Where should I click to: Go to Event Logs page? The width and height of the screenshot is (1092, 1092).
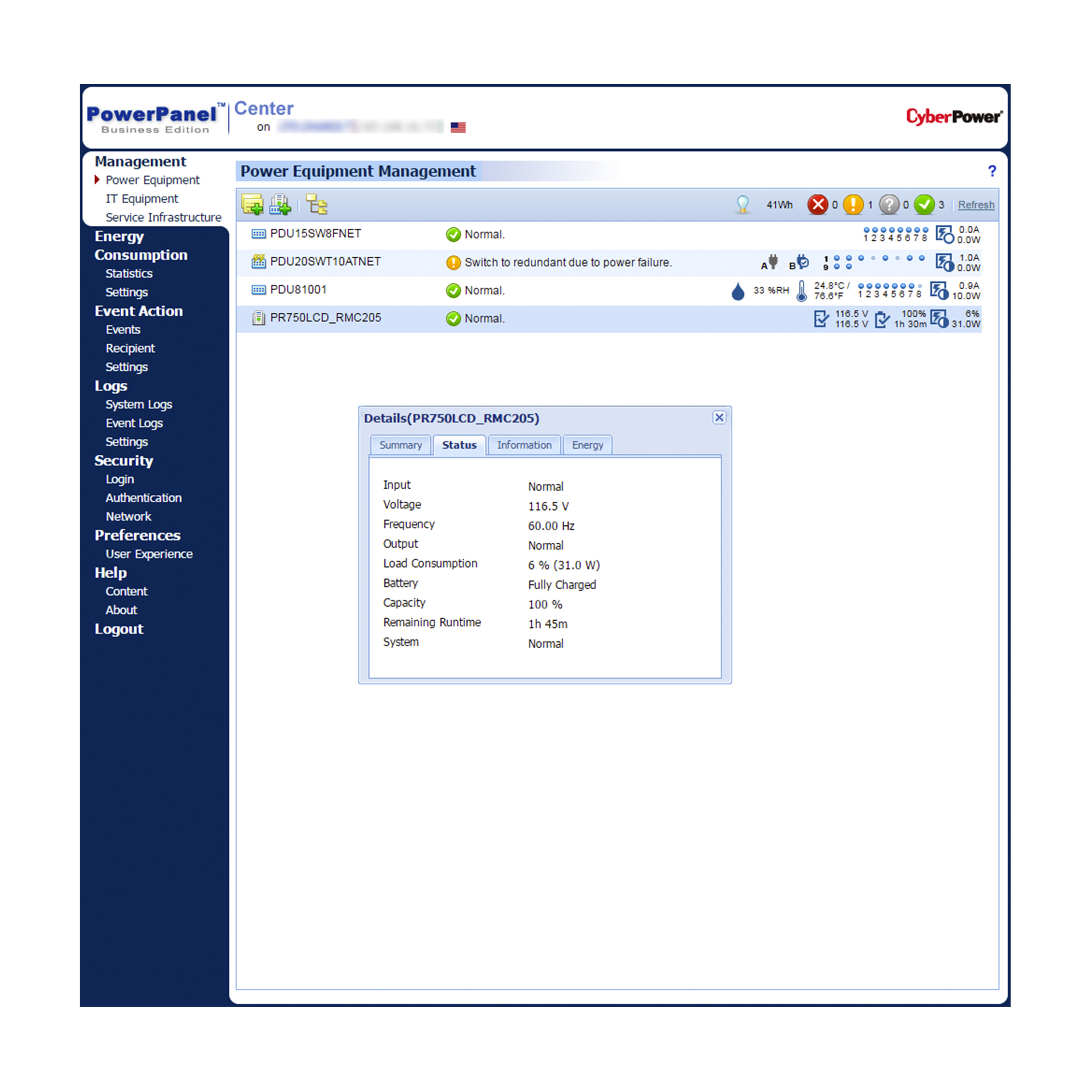tap(134, 423)
